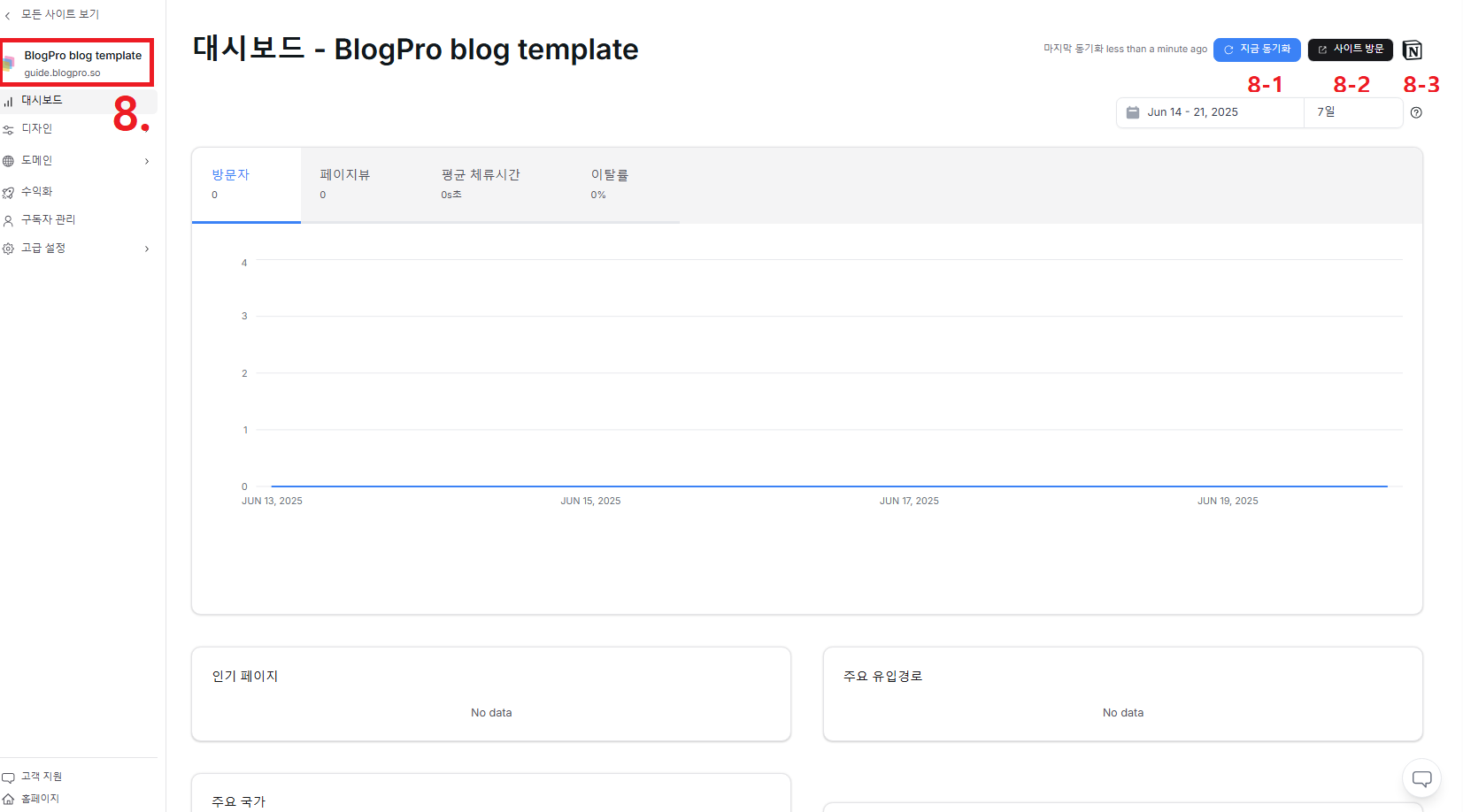Click the guide.blogpro.so domain text
Viewport: 1463px width, 812px height.
click(62, 73)
